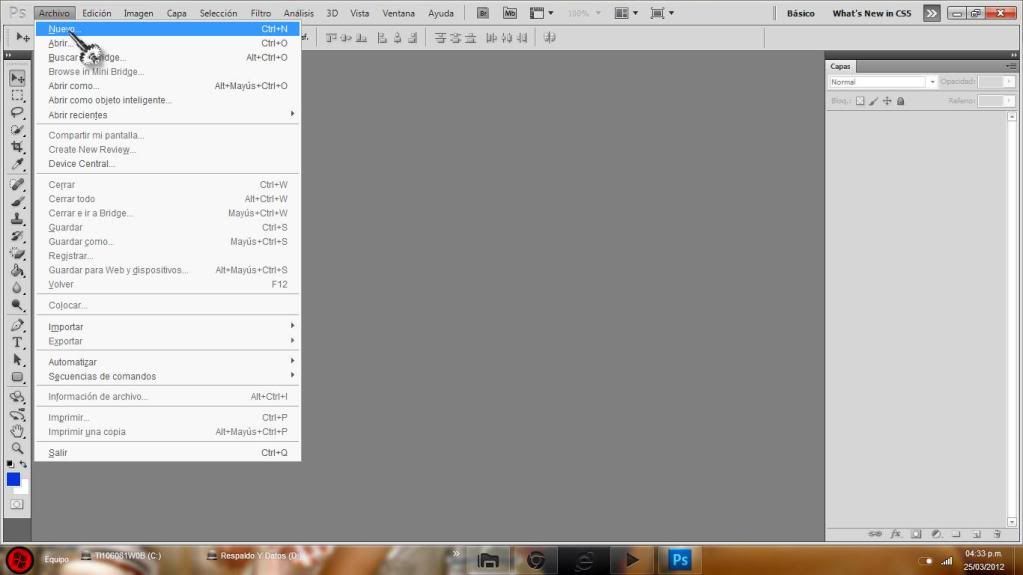
Task: Select the Zoom tool in toolbox
Action: pyautogui.click(x=17, y=448)
